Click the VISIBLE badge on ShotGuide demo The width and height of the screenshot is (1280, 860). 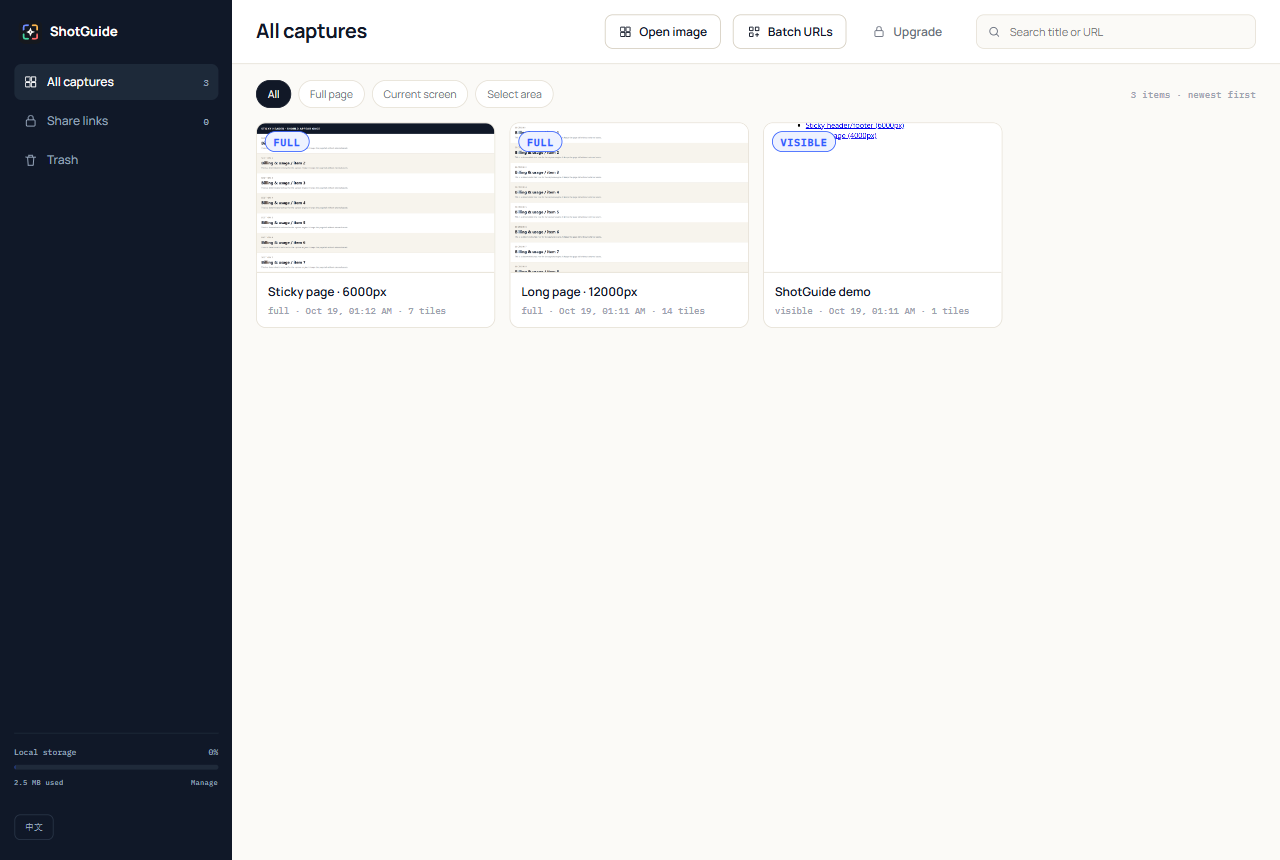(x=804, y=143)
